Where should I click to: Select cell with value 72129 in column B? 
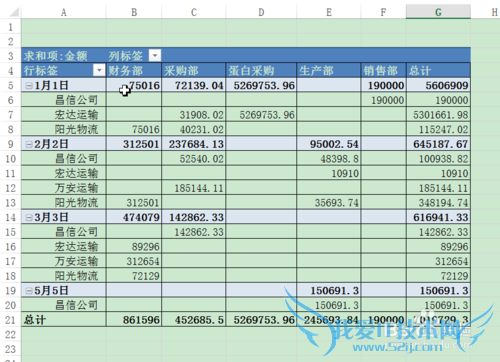[x=134, y=276]
